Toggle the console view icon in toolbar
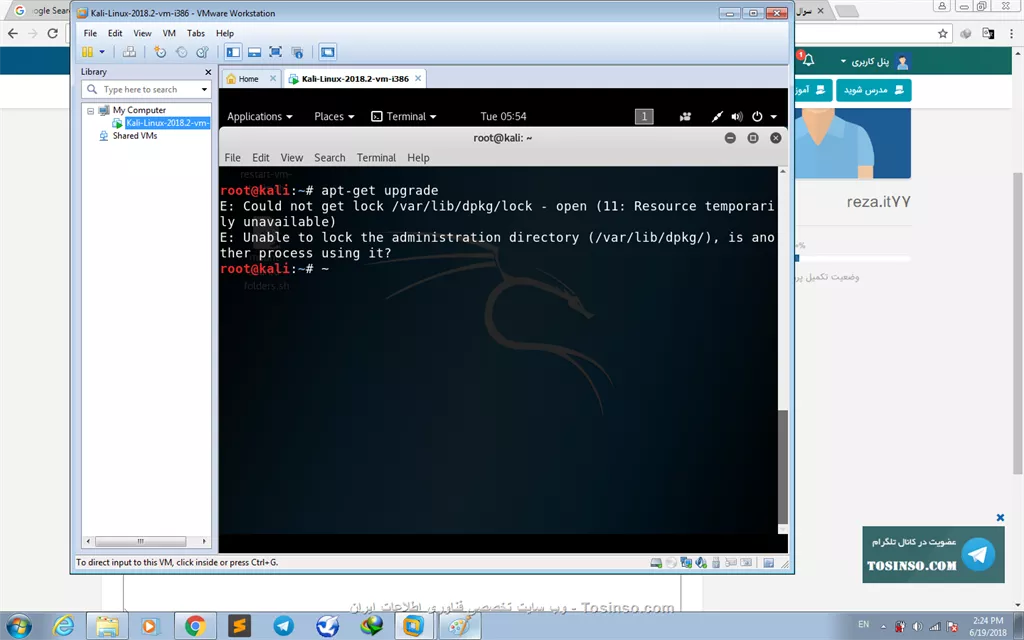 point(328,52)
